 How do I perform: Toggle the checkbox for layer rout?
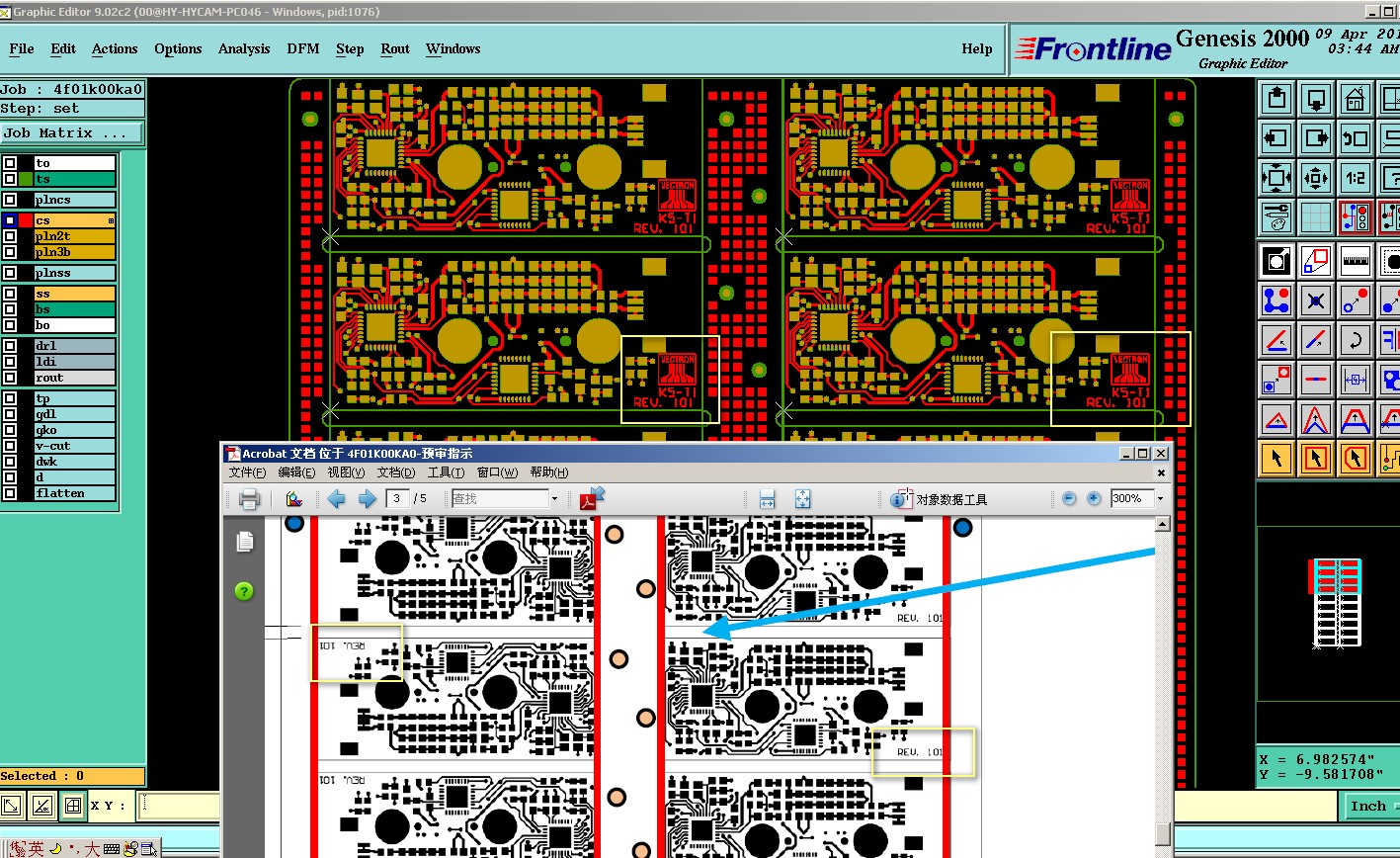[x=10, y=378]
